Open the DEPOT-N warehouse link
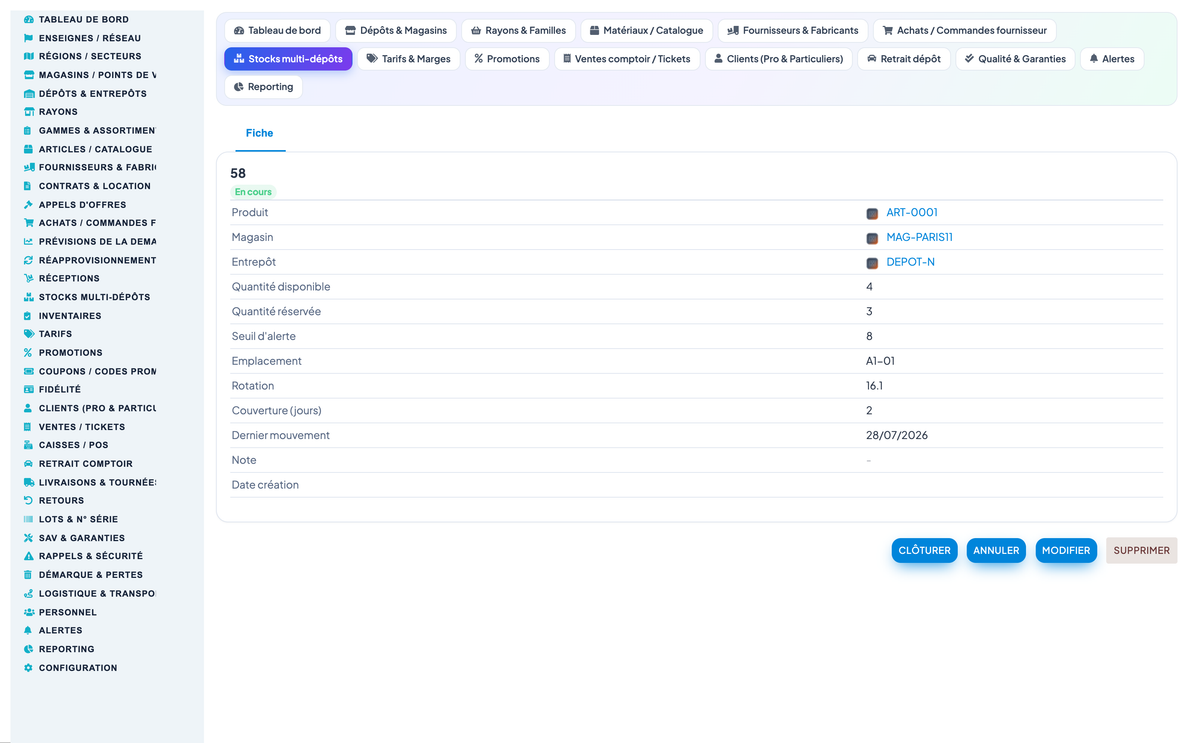This screenshot has width=1200, height=743. pos(911,262)
